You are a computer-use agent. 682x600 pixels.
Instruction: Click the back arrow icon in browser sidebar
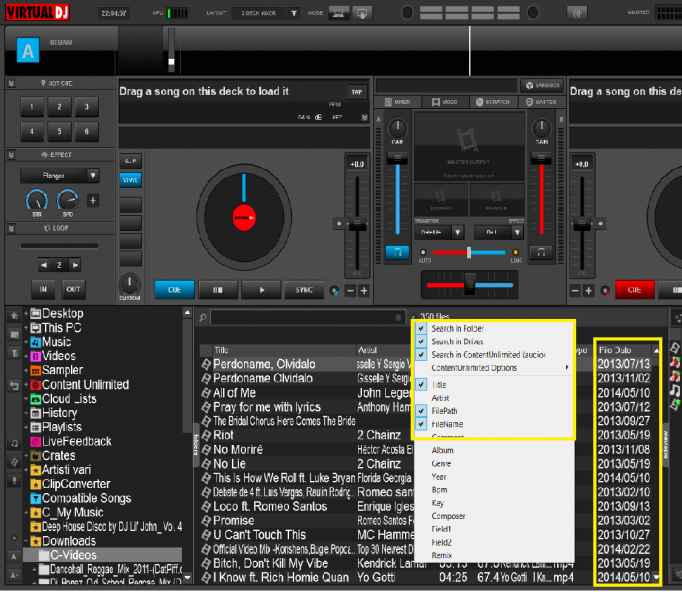[x=14, y=385]
